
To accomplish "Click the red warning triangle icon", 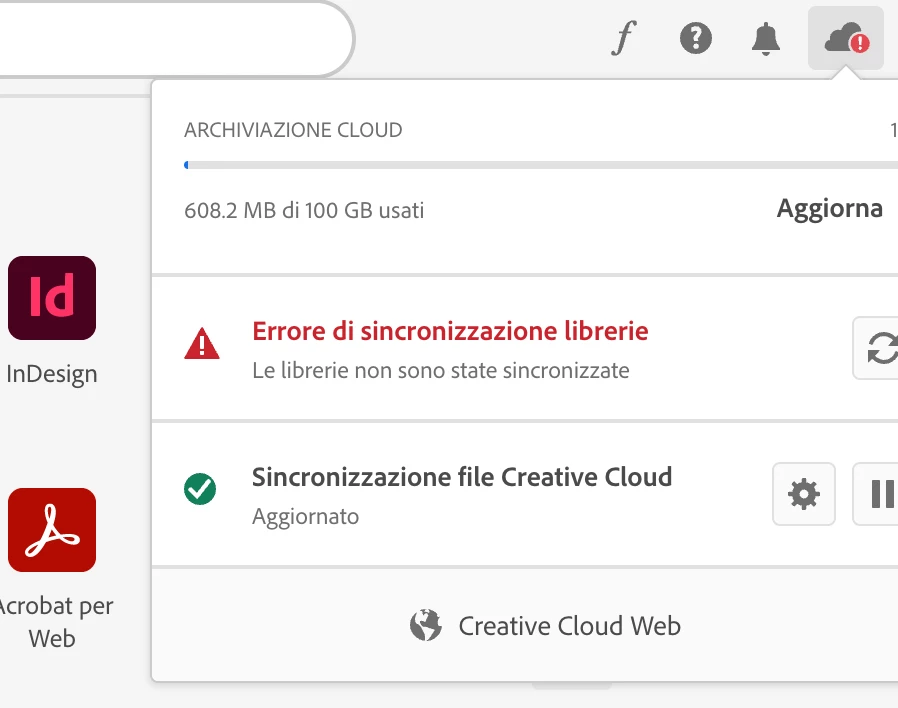I will (x=202, y=344).
